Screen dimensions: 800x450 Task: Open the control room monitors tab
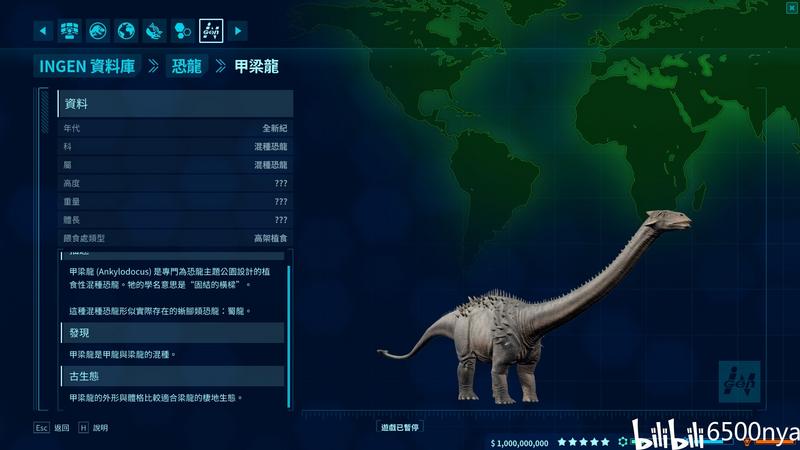coord(69,31)
